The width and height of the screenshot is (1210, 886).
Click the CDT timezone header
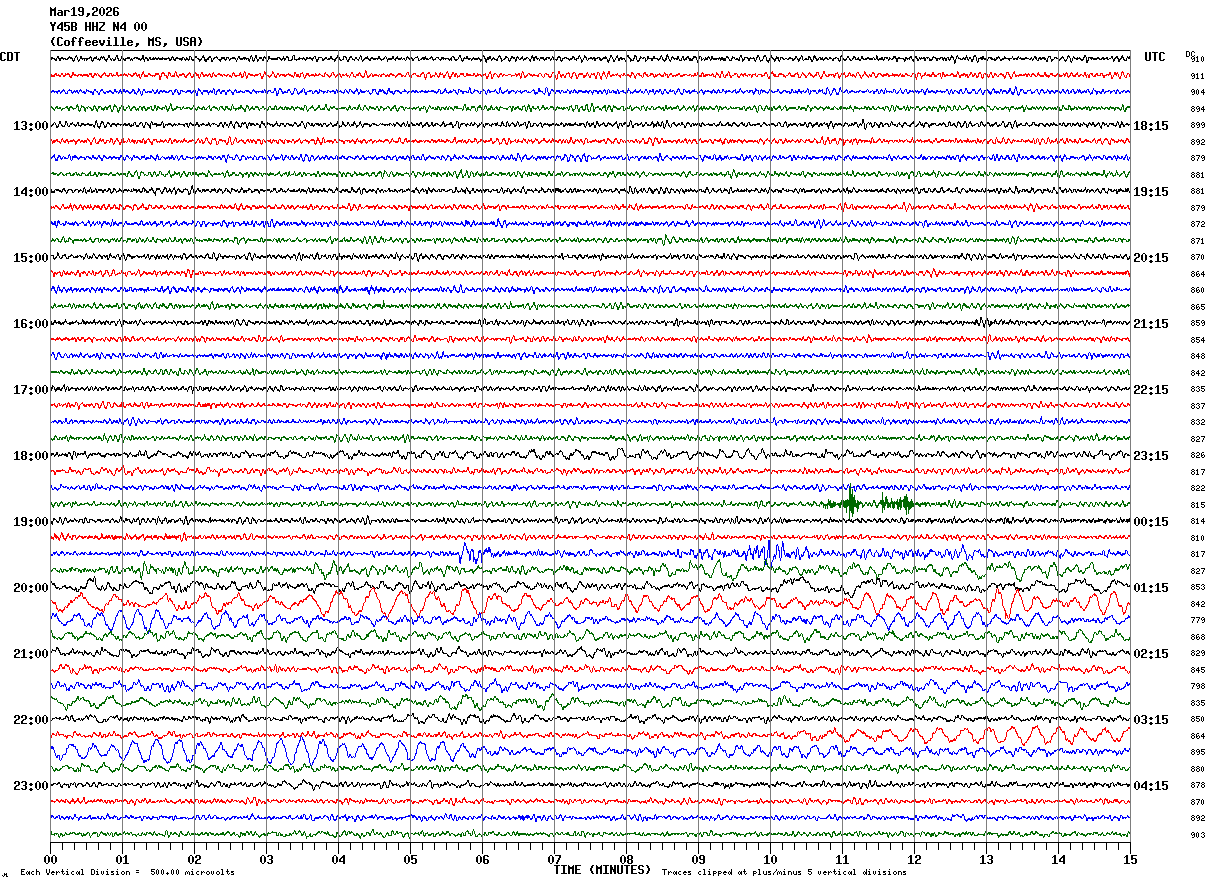pyautogui.click(x=10, y=57)
